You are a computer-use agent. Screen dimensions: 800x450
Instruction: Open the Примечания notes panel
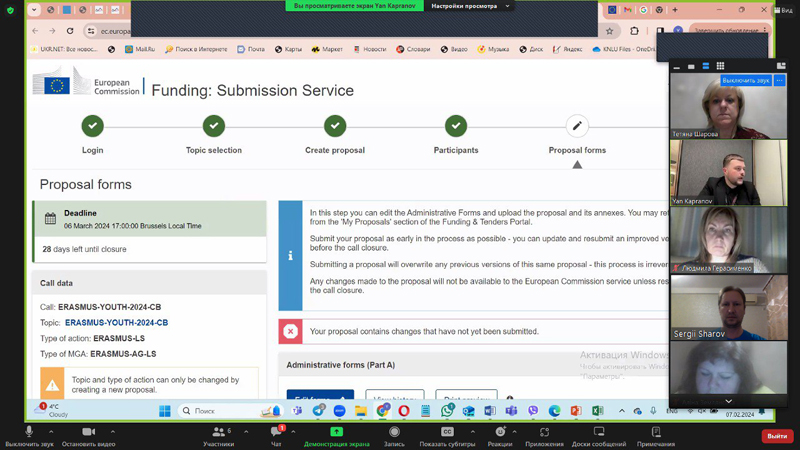(656, 435)
